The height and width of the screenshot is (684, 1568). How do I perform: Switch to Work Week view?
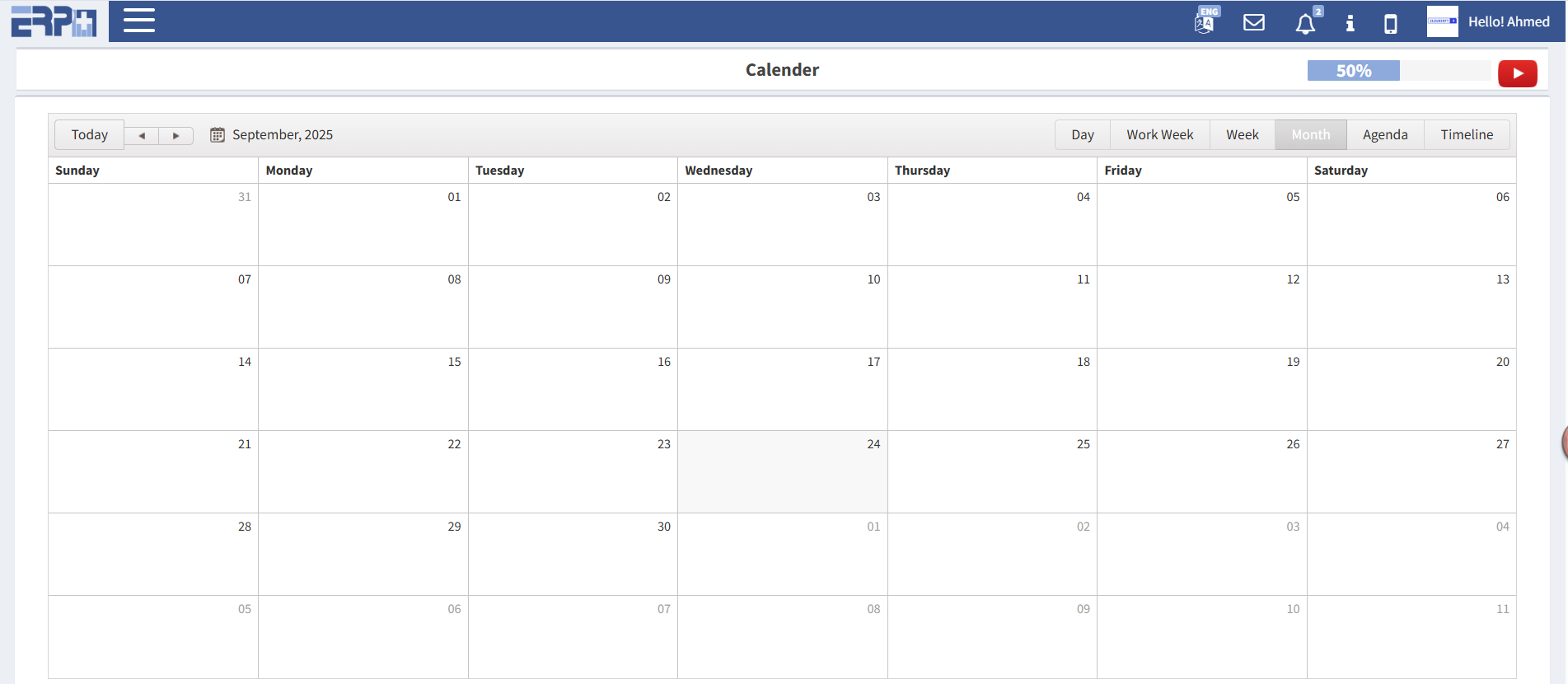[1159, 135]
